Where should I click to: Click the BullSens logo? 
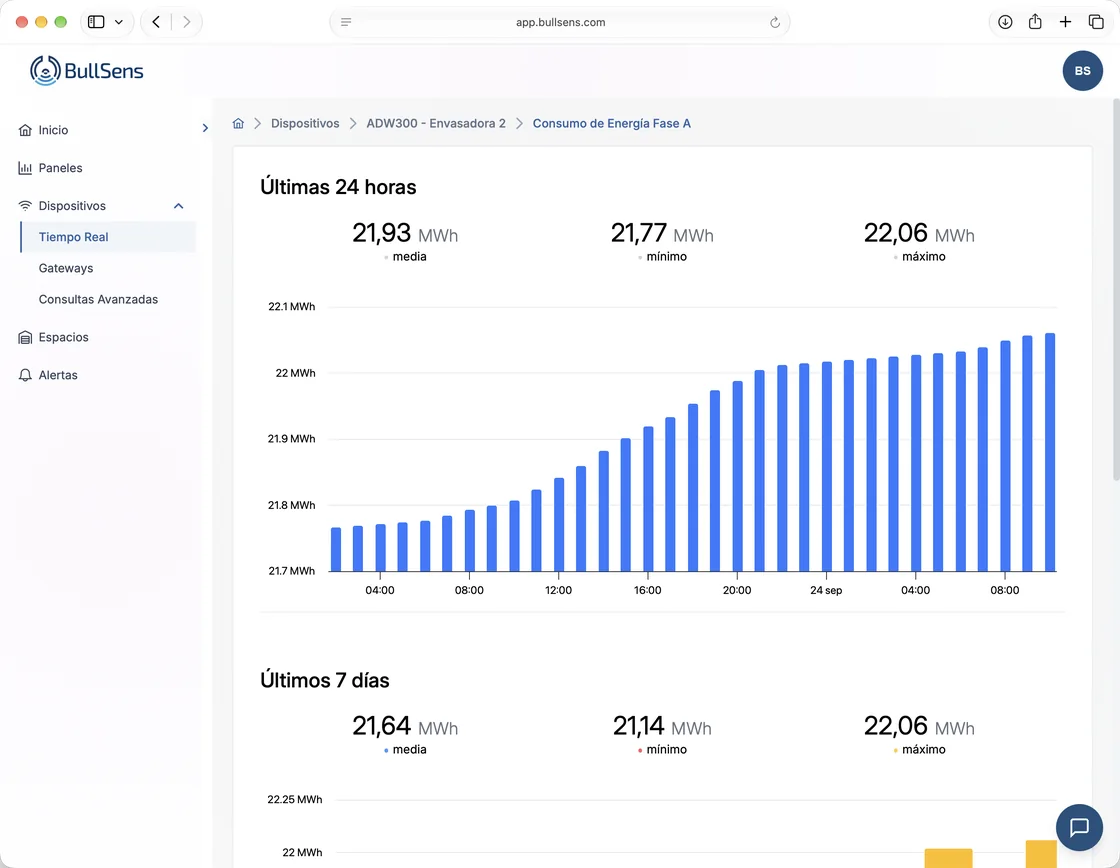point(86,71)
